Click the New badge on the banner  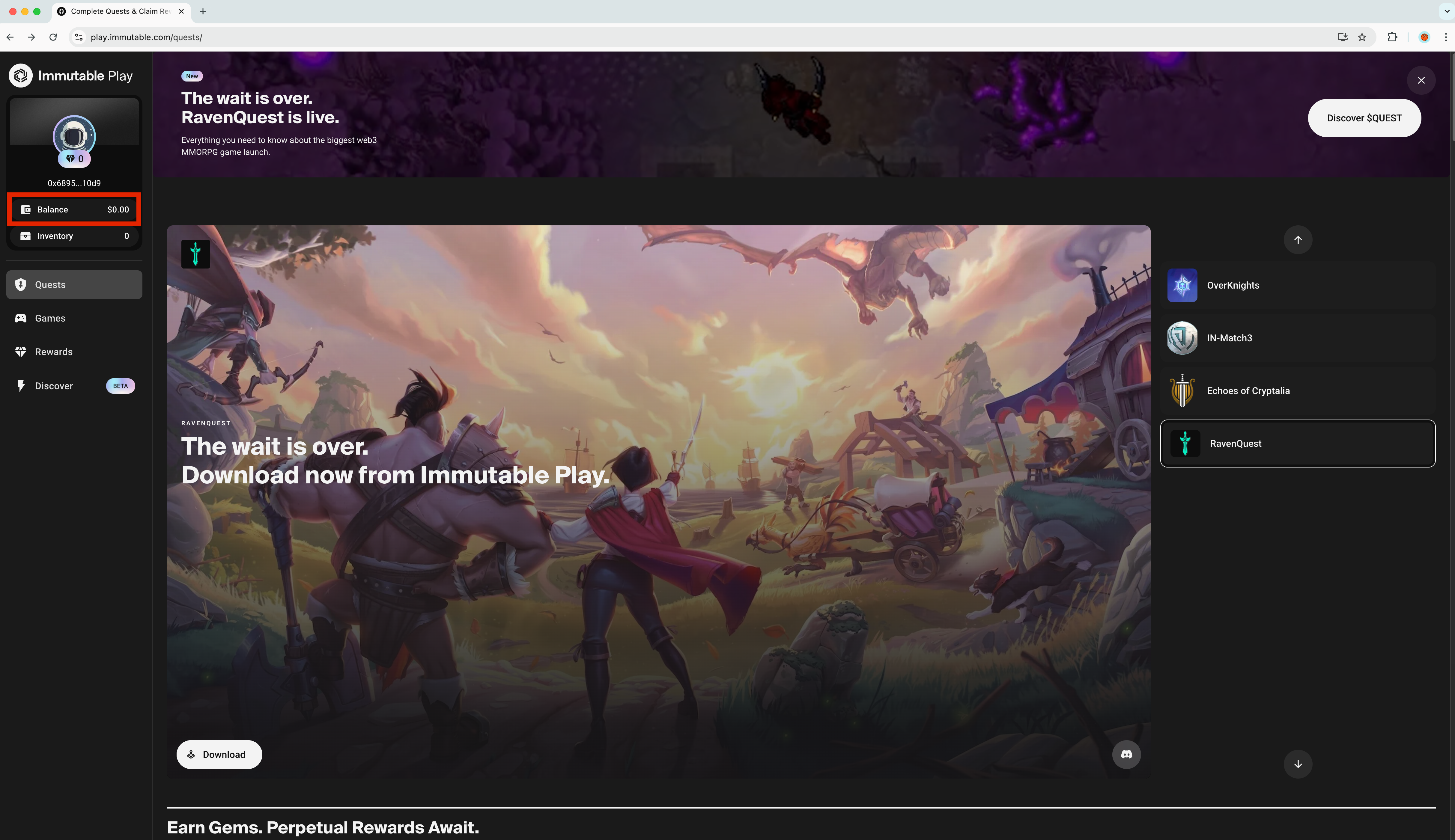pos(192,76)
